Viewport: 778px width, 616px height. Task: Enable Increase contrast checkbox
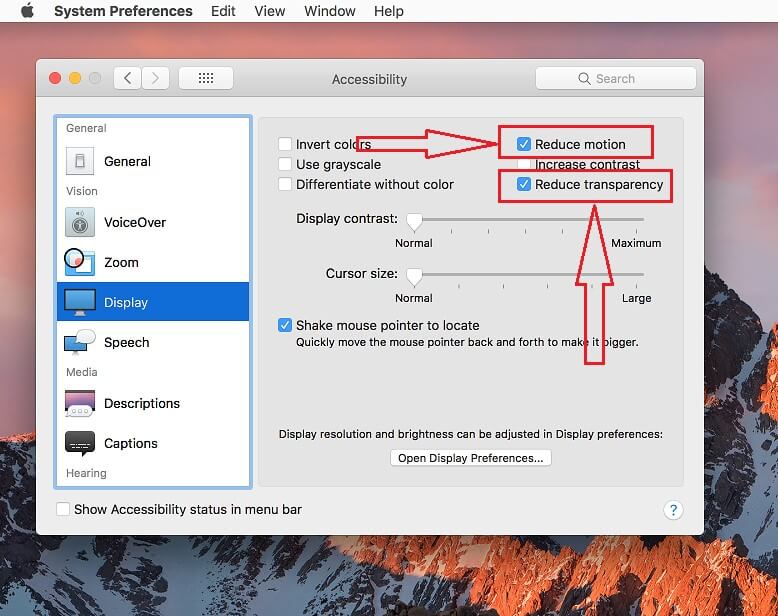tap(523, 164)
